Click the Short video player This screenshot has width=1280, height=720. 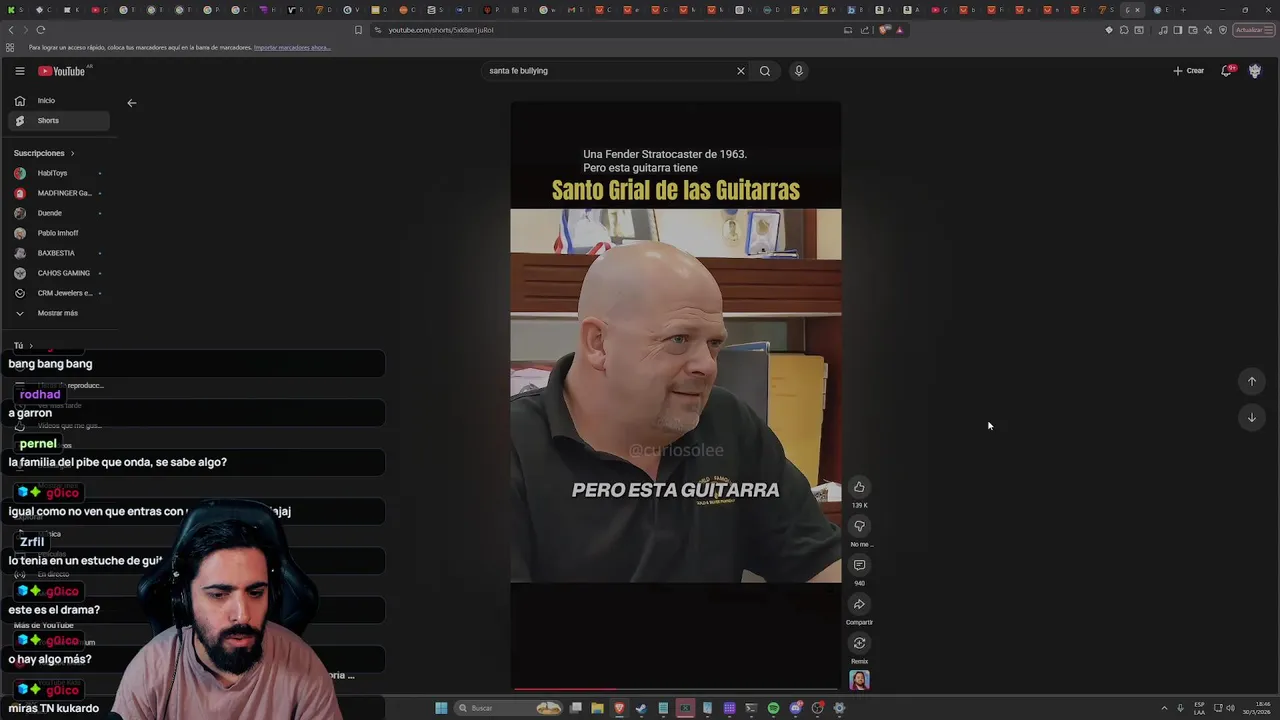[676, 396]
